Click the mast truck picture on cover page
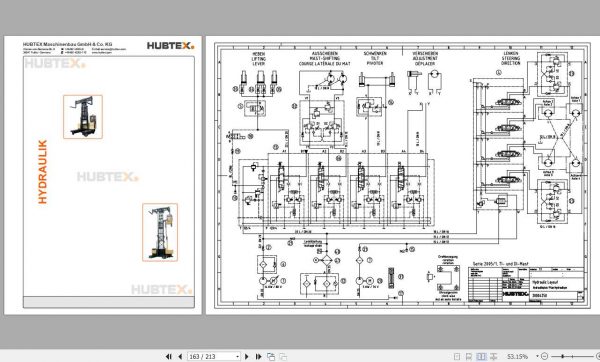Screen dimensions: 600x362 160,232
